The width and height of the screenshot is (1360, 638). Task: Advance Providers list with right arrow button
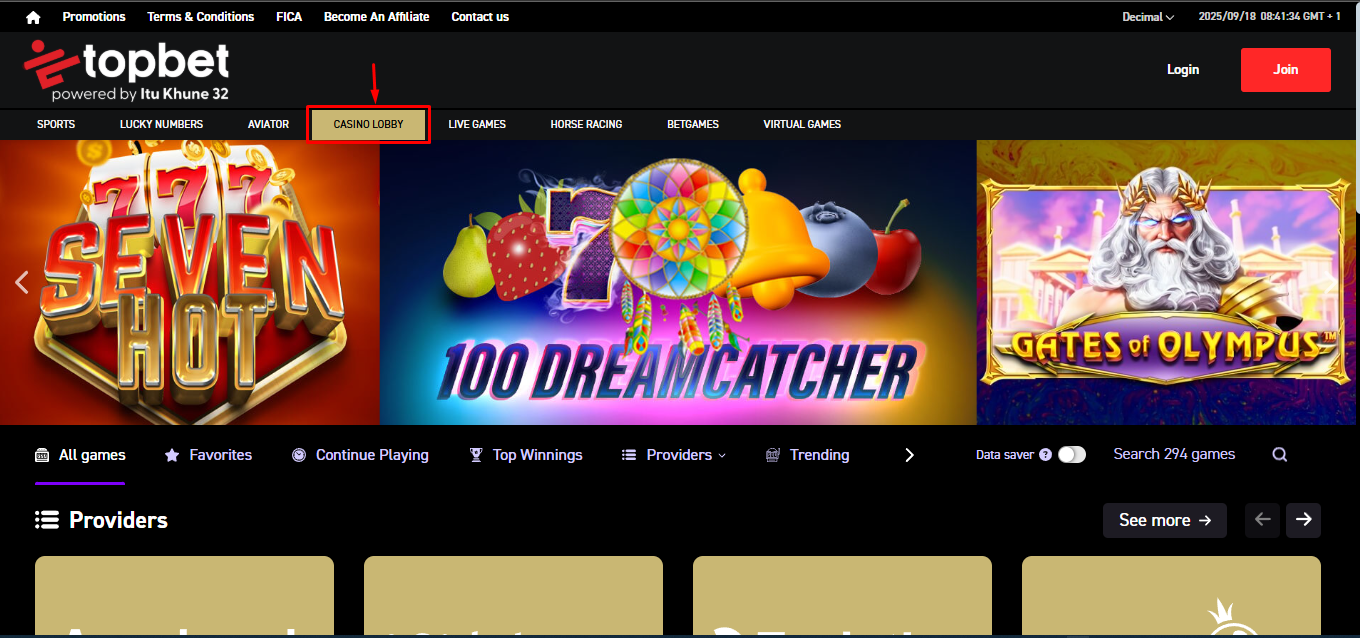click(1303, 520)
